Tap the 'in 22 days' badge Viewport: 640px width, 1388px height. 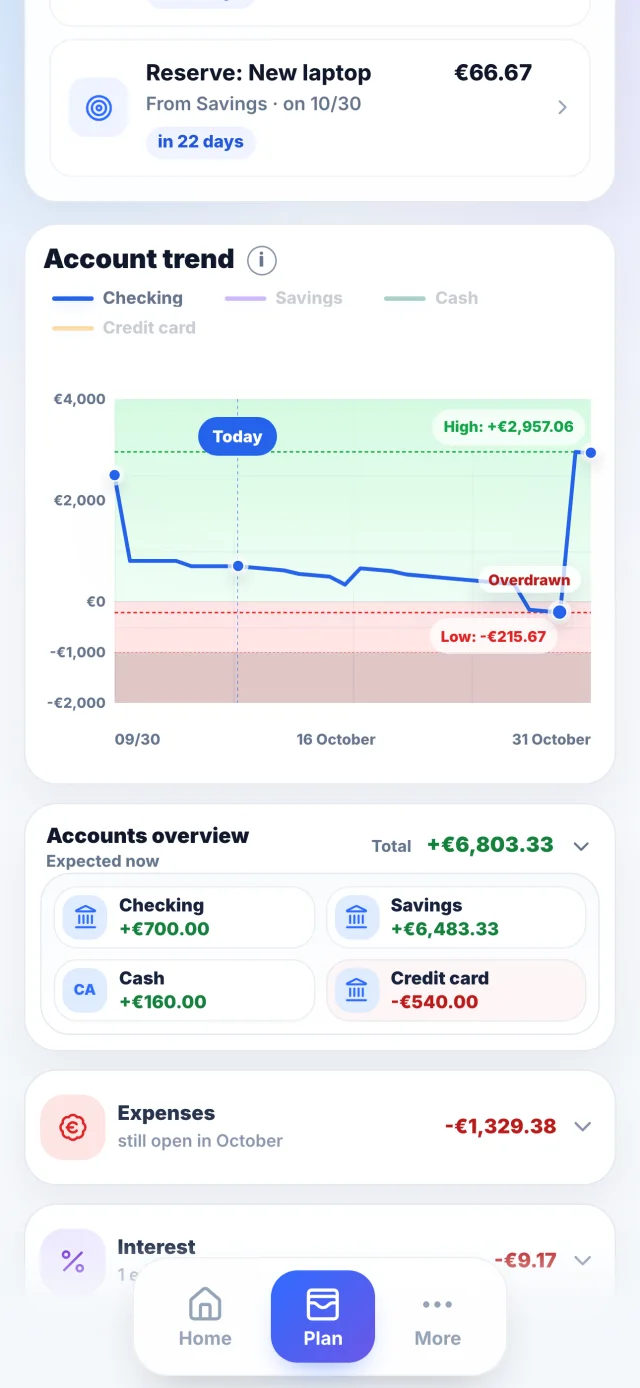(x=201, y=142)
